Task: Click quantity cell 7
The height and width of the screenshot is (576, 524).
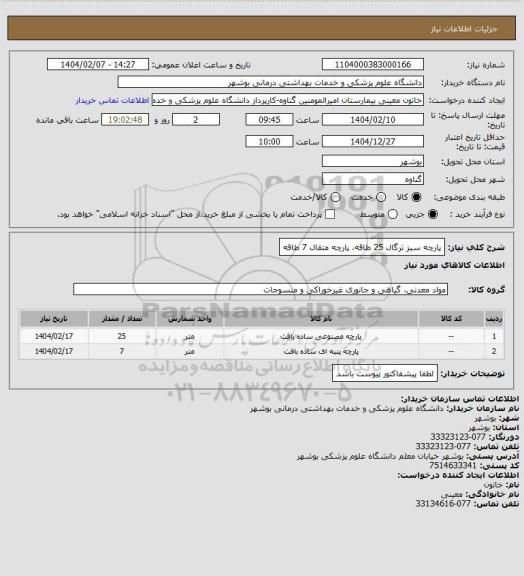Action: coord(122,351)
